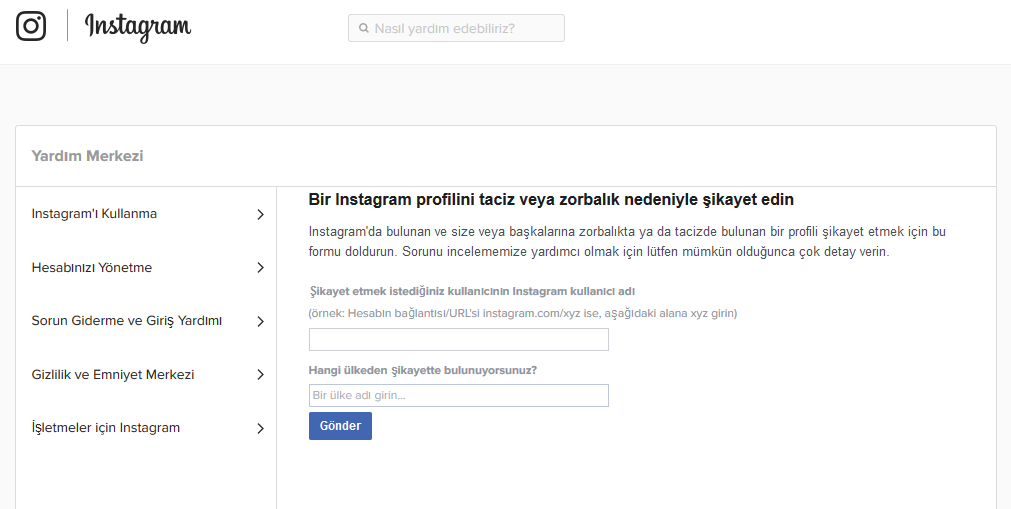
Task: Click the example hint text starting '(örnek: Hesabın bağlantısı'
Action: [523, 314]
